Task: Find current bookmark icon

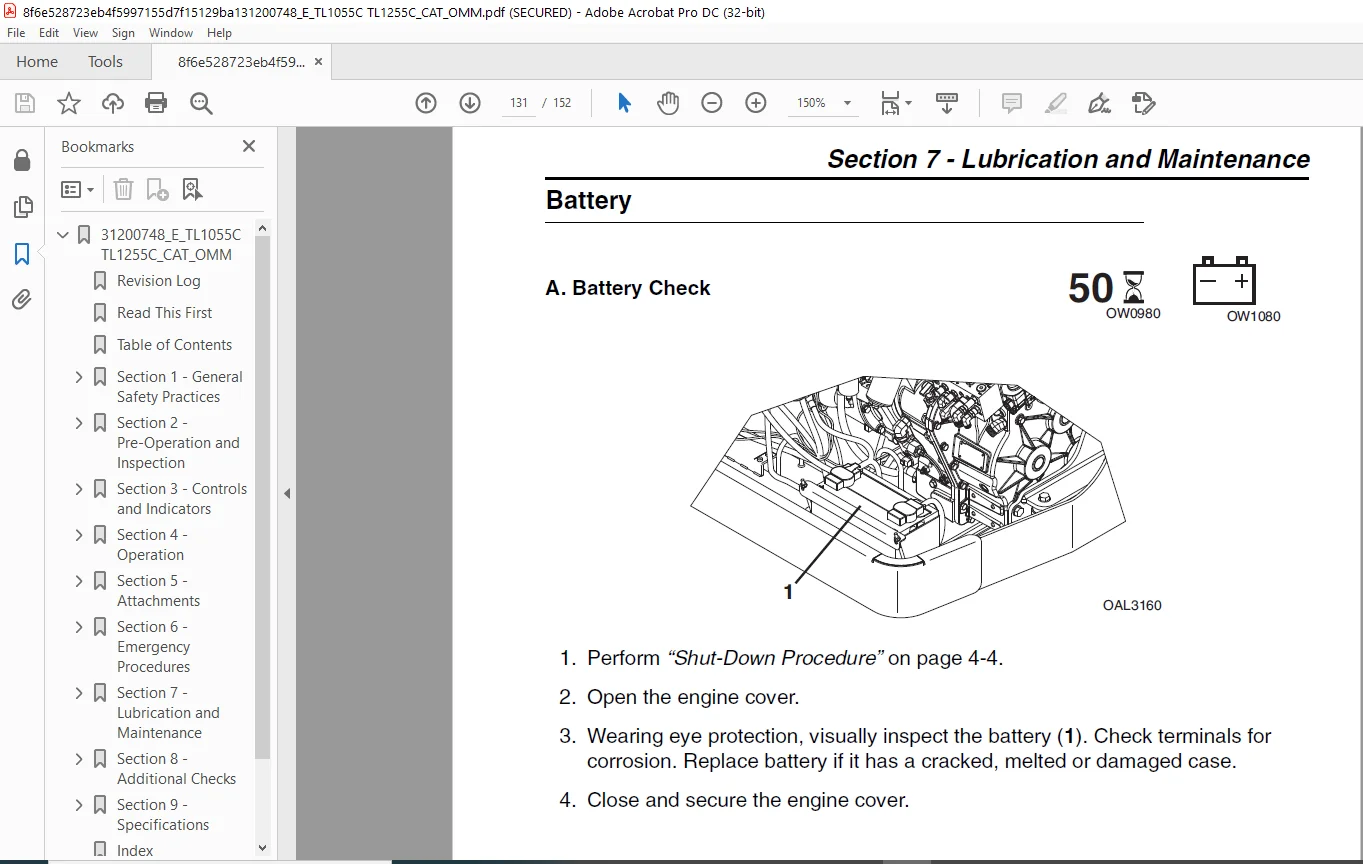Action: [192, 189]
